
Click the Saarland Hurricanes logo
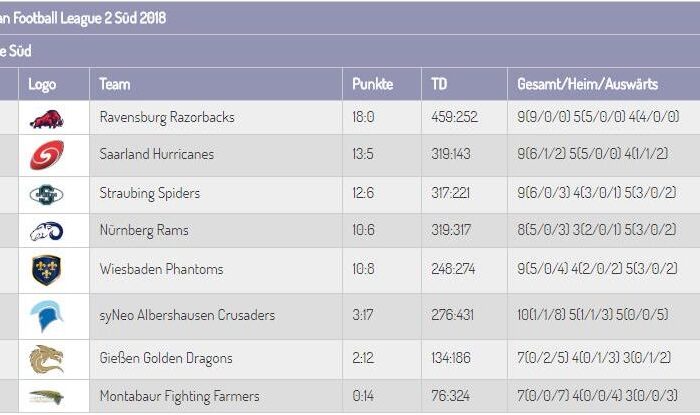coord(46,155)
